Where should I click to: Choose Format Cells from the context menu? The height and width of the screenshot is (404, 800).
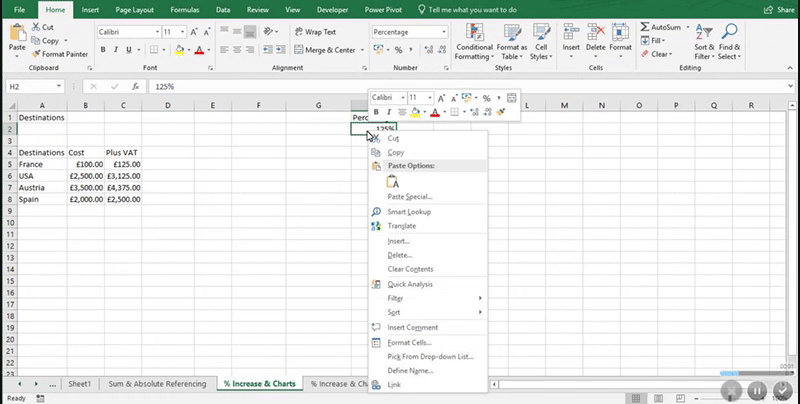click(409, 342)
